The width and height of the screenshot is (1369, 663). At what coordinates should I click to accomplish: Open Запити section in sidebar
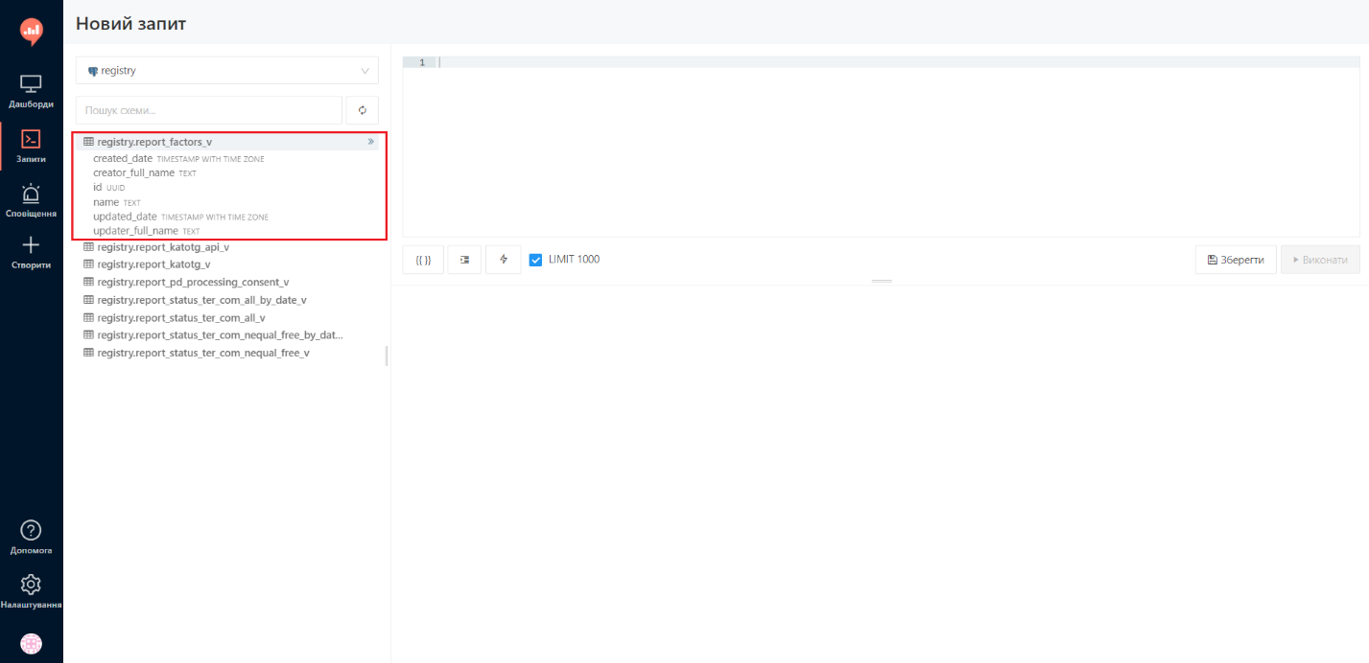(31, 147)
